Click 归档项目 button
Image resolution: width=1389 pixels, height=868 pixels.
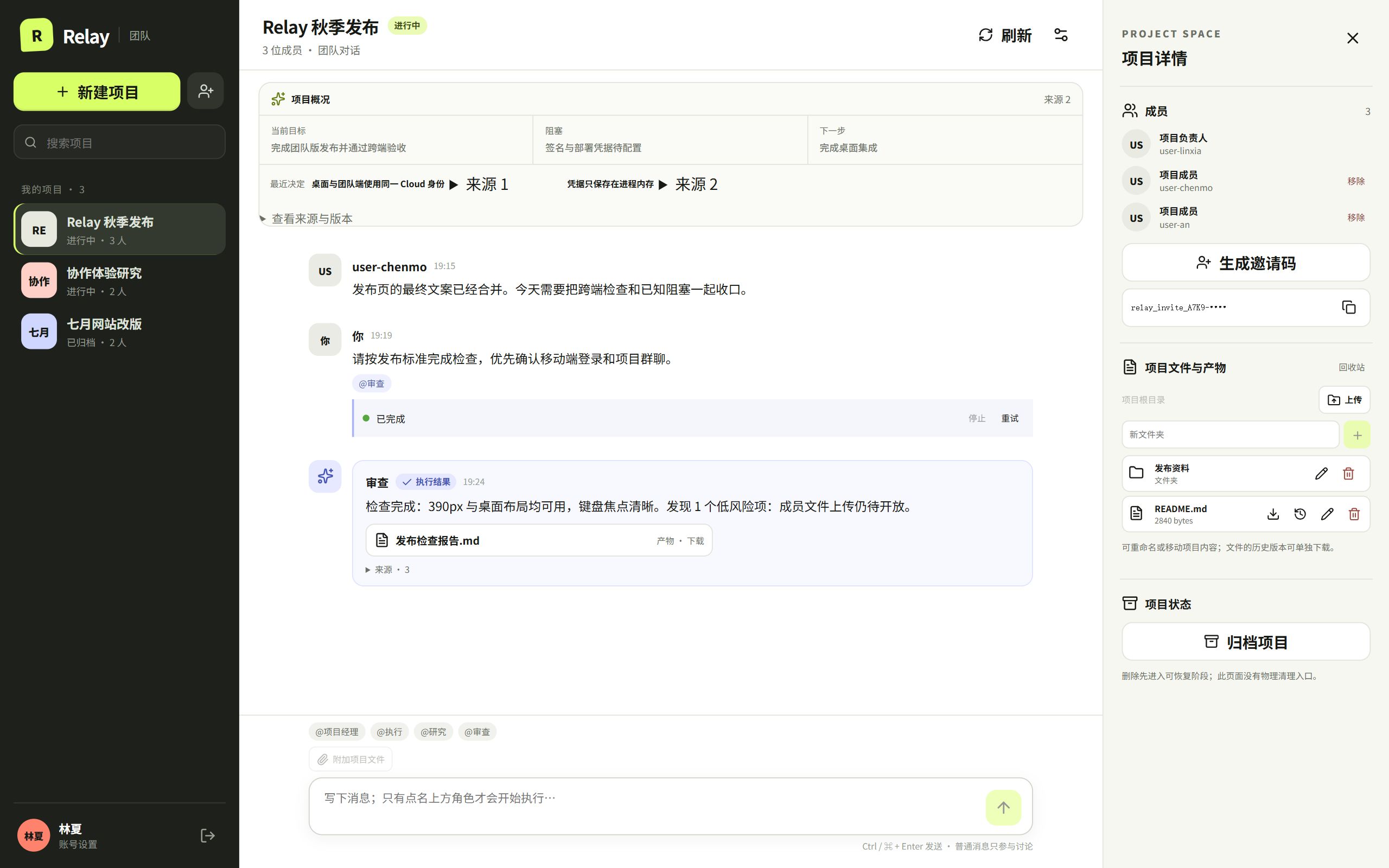tap(1246, 642)
